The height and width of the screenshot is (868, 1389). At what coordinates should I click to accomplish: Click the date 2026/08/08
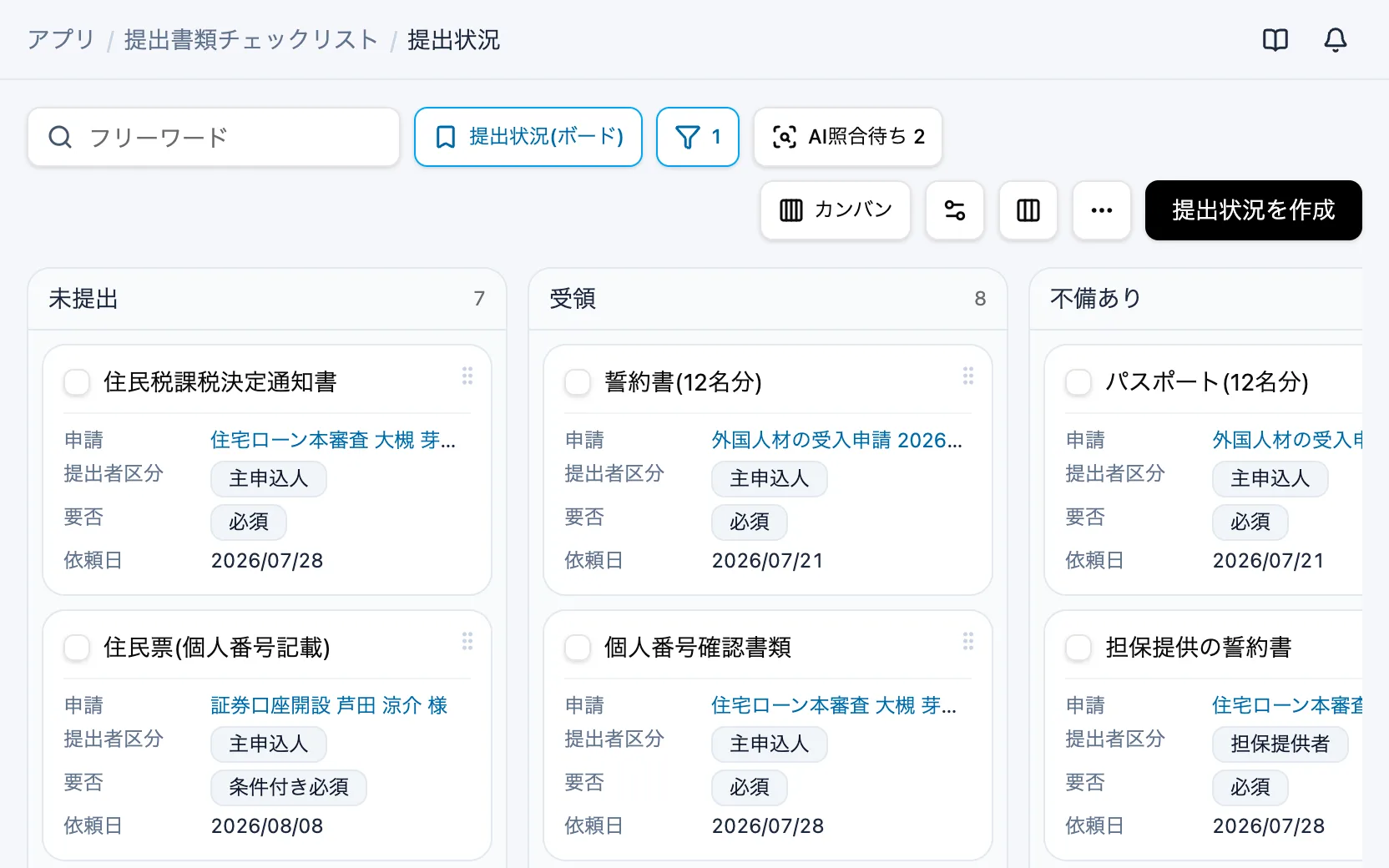(x=267, y=826)
